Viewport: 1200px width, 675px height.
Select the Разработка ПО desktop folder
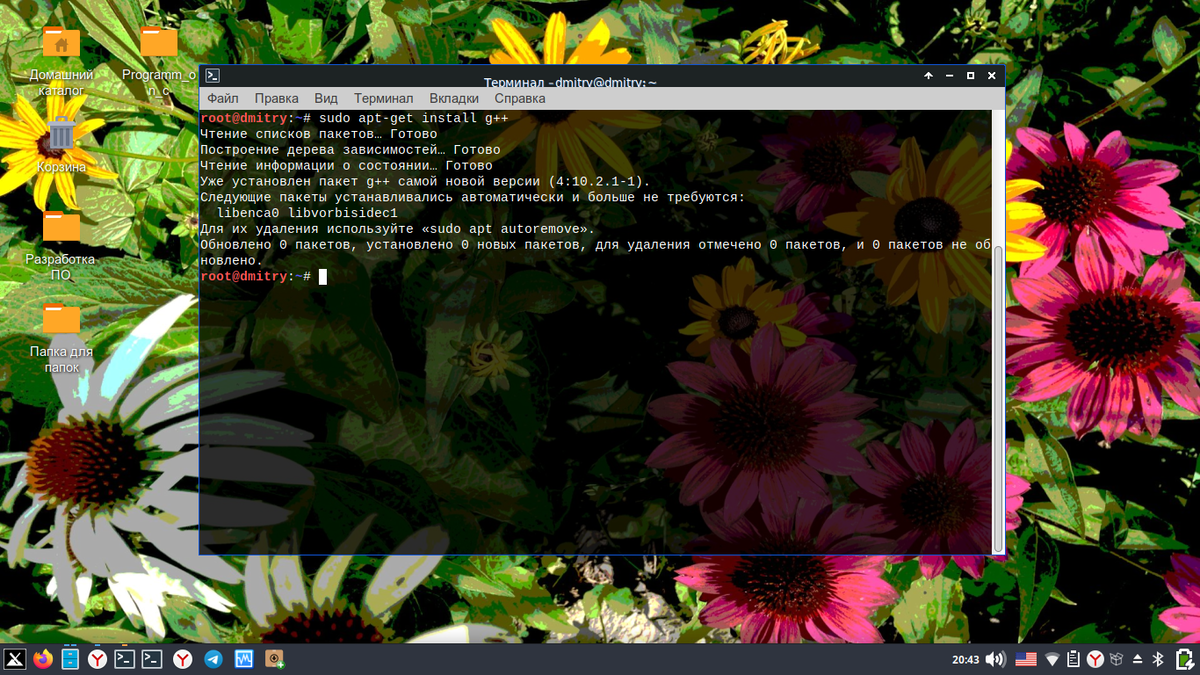pos(61,246)
